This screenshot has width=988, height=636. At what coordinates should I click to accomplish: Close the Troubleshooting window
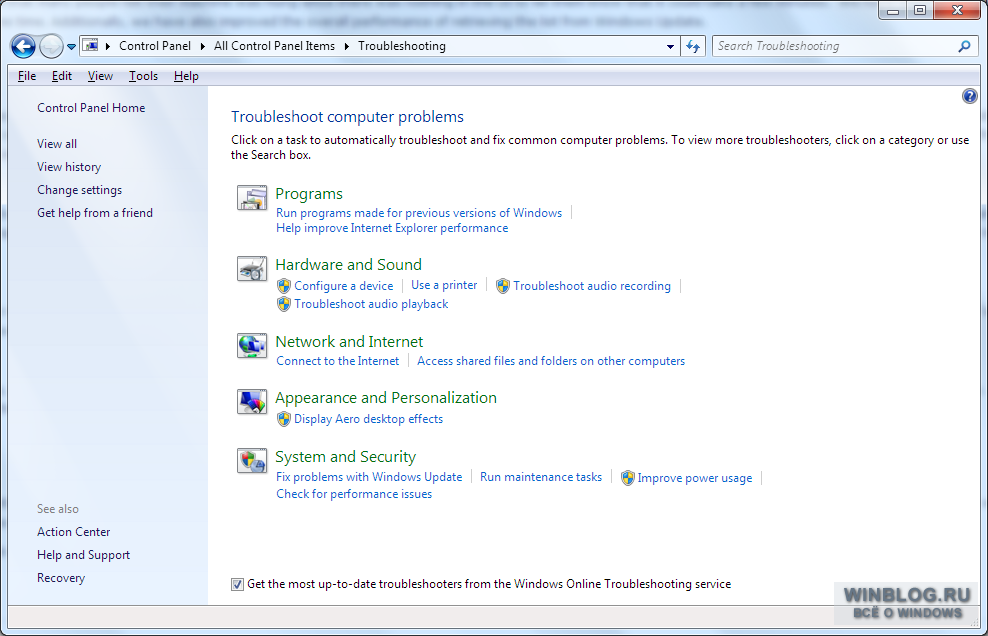tap(957, 11)
